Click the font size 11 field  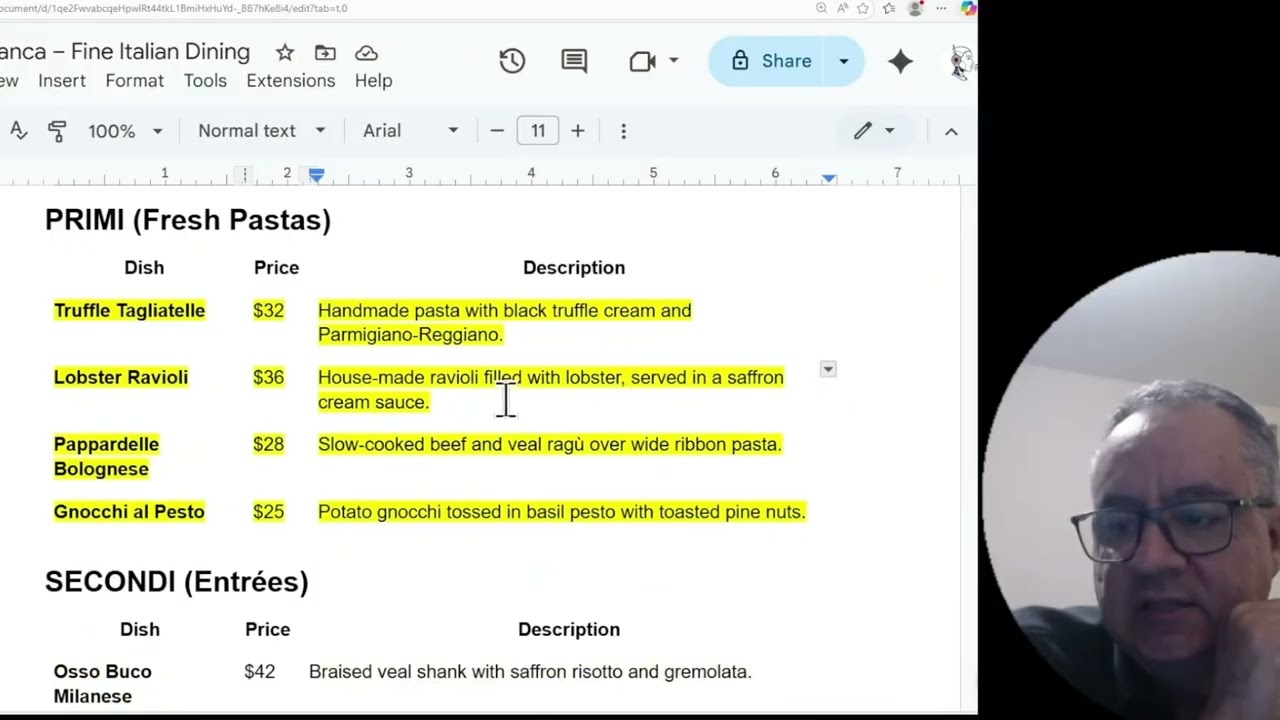point(538,131)
